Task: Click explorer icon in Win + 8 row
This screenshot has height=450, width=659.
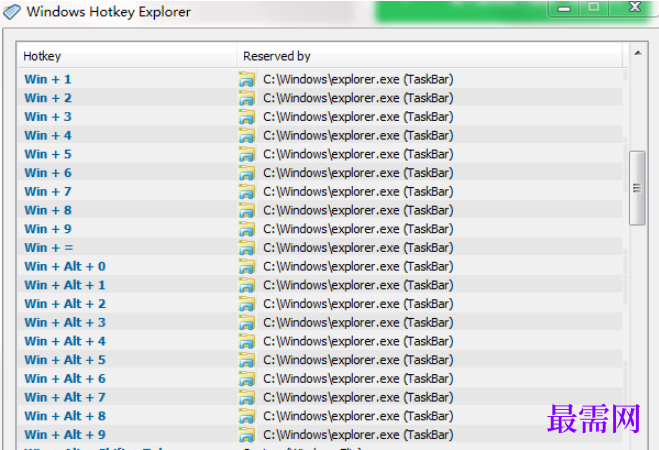Action: [247, 211]
